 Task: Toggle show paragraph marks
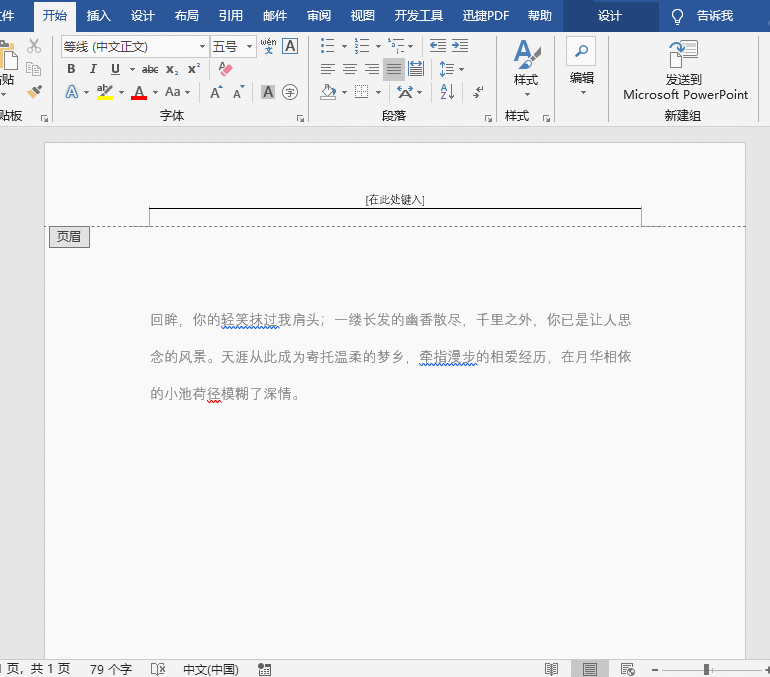tap(478, 92)
